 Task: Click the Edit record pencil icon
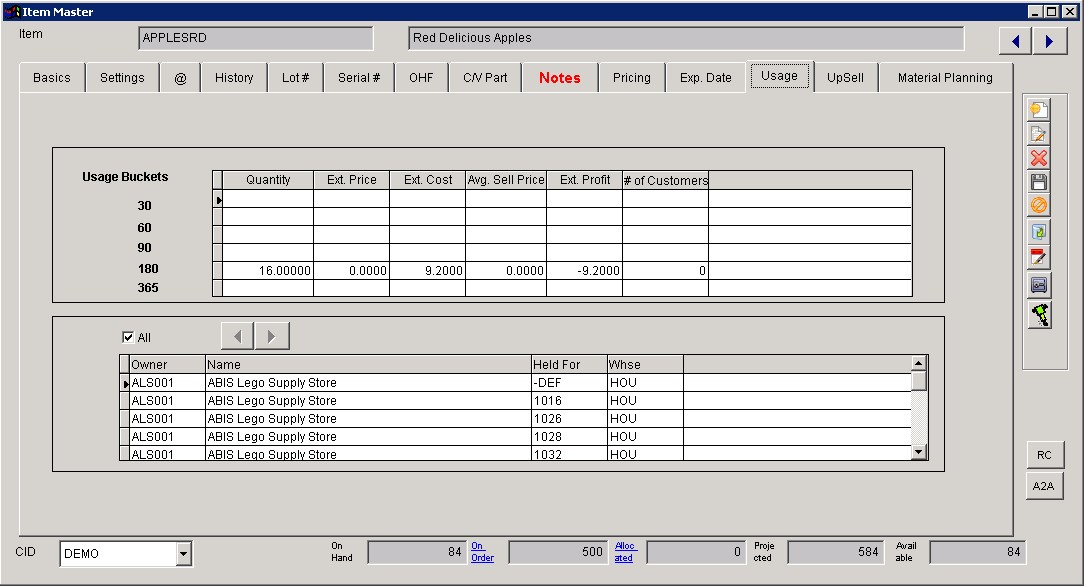[x=1039, y=134]
